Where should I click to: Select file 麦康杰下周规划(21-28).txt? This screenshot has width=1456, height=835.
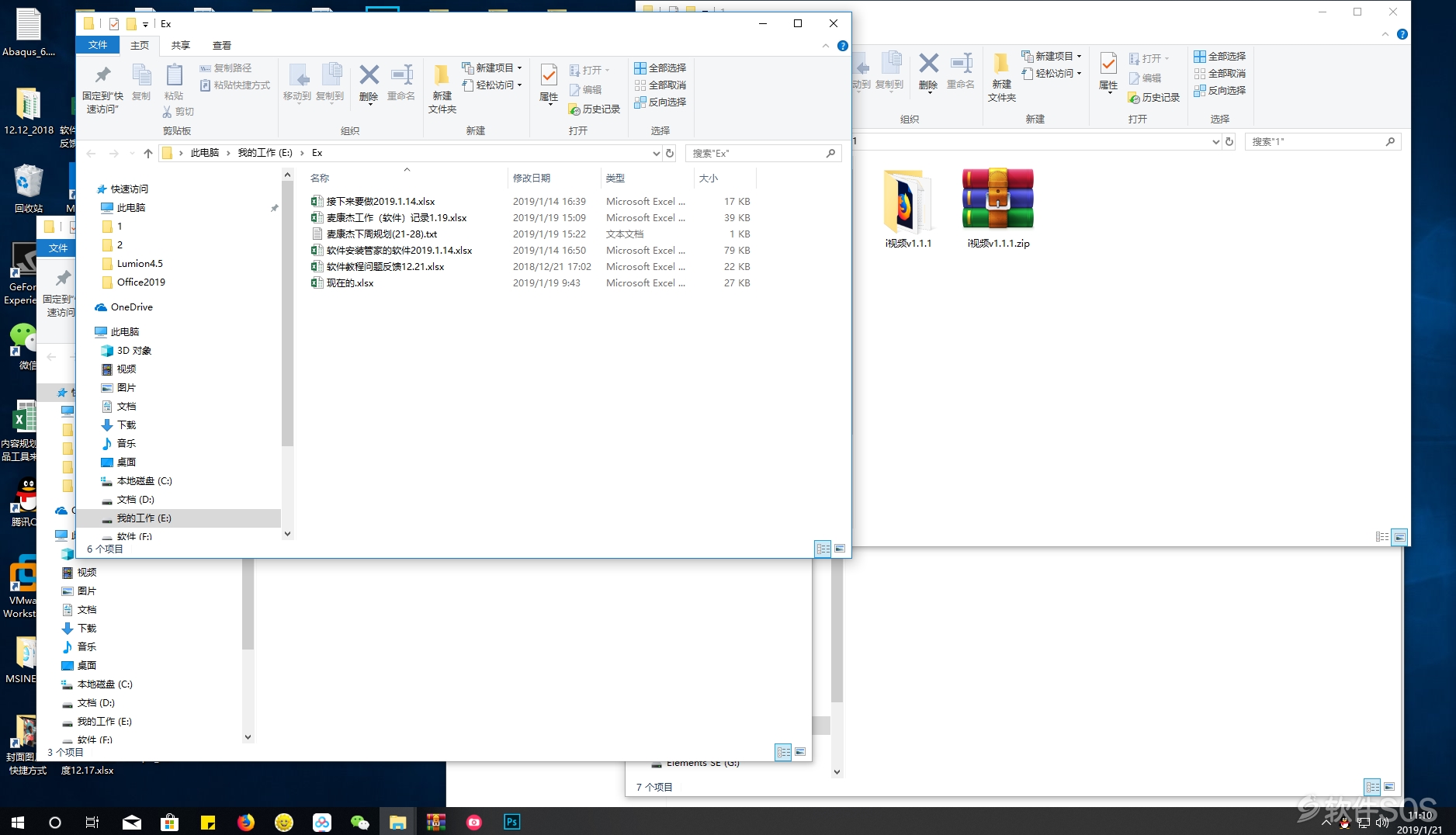[x=381, y=234]
